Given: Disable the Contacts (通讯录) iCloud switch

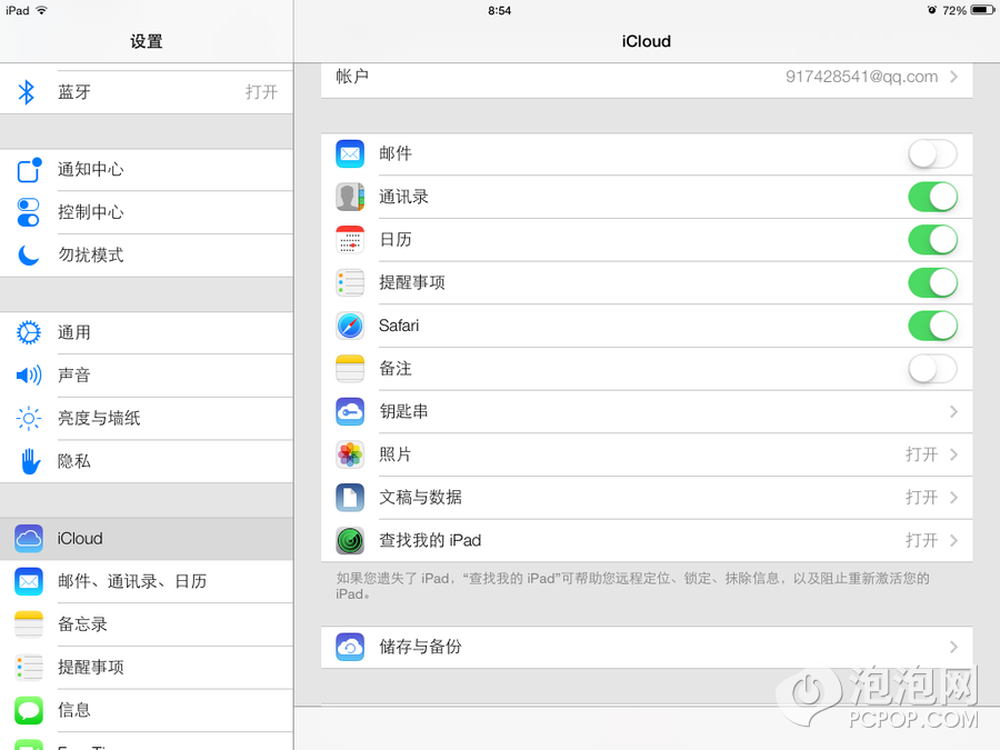Looking at the screenshot, I should (x=932, y=196).
